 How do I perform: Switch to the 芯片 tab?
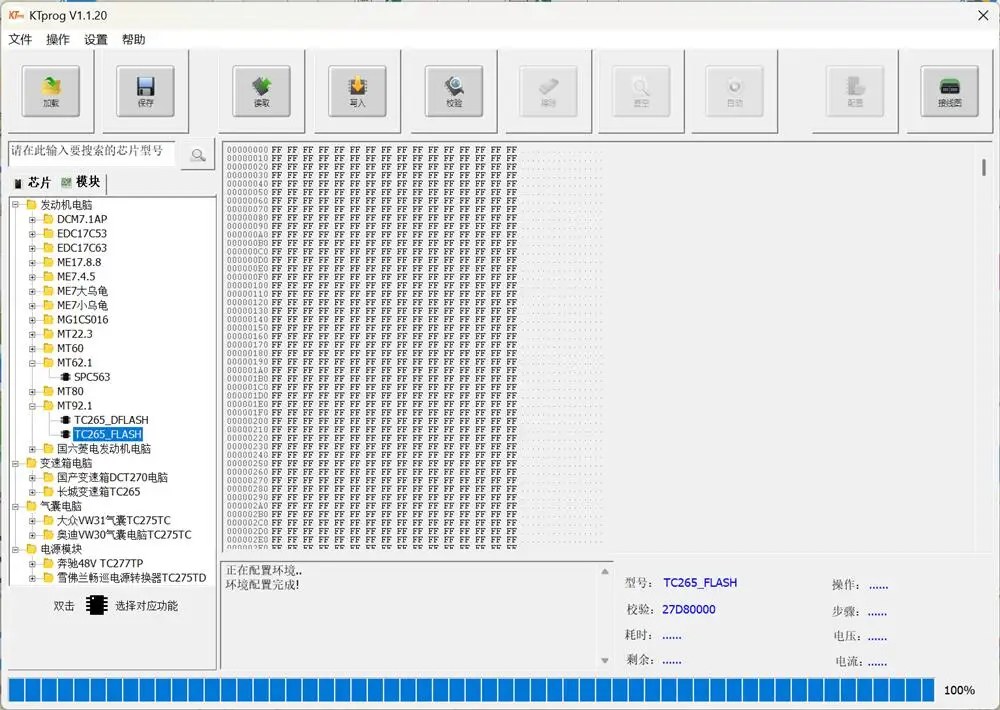tap(32, 183)
